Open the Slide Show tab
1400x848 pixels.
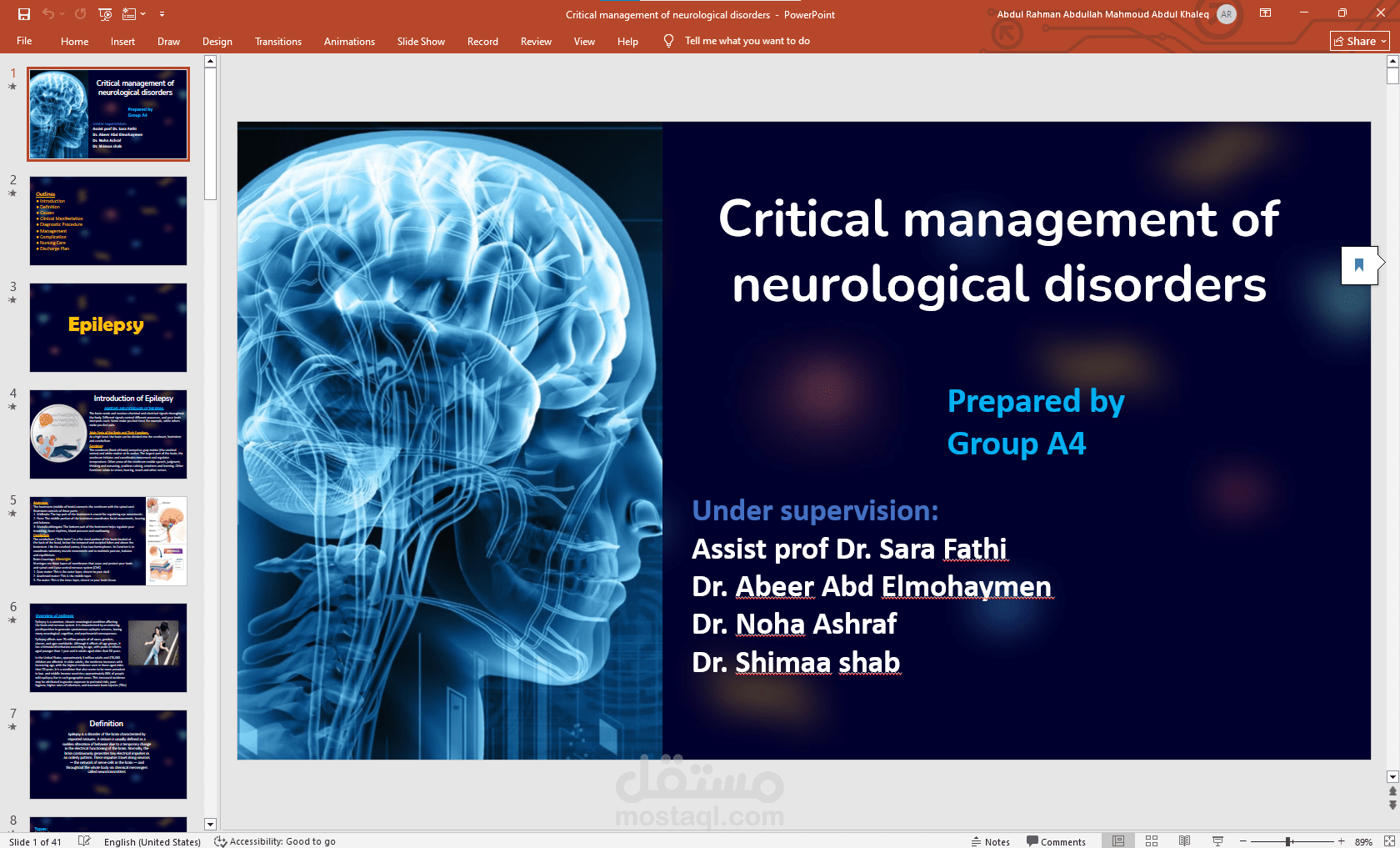coord(421,41)
